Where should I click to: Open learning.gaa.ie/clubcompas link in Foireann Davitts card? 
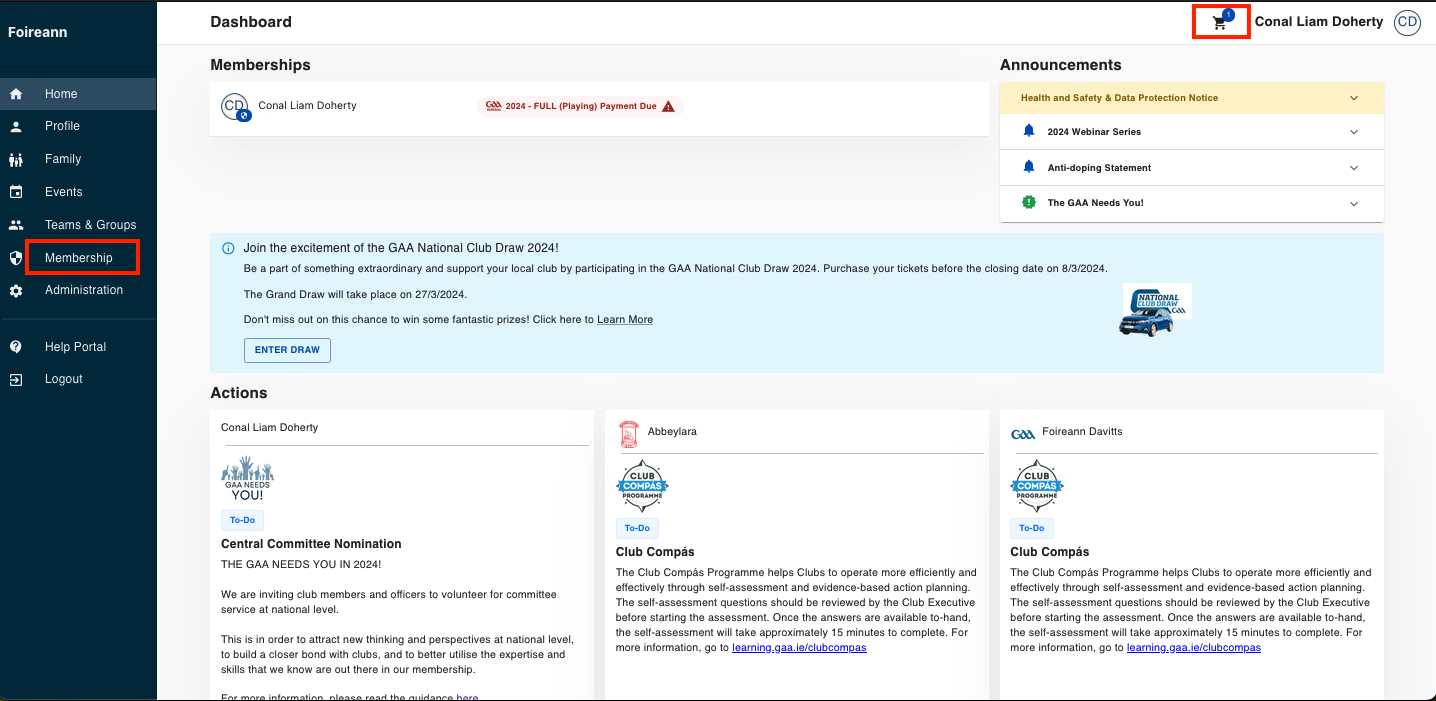coord(1194,648)
